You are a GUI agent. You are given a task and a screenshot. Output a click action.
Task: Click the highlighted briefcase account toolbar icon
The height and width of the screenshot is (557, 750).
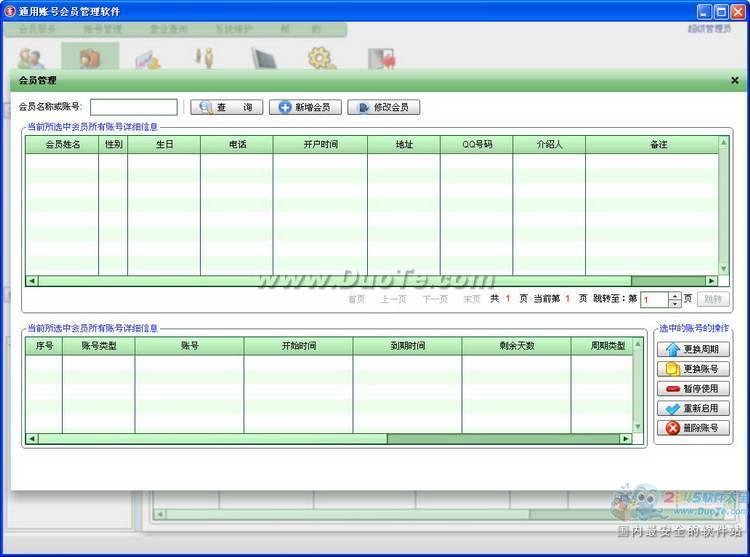click(x=90, y=57)
